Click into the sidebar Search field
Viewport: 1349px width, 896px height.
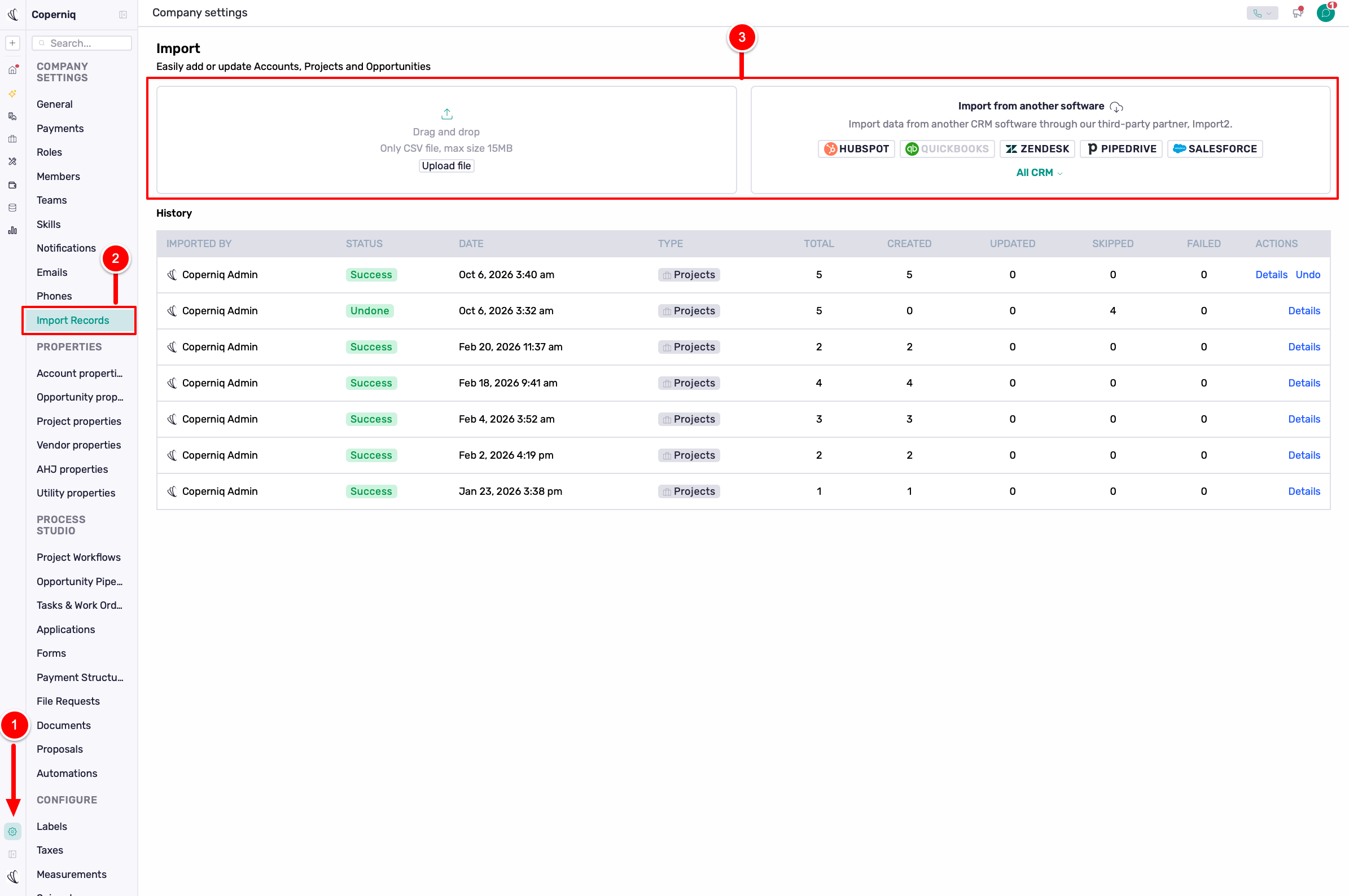(x=82, y=43)
